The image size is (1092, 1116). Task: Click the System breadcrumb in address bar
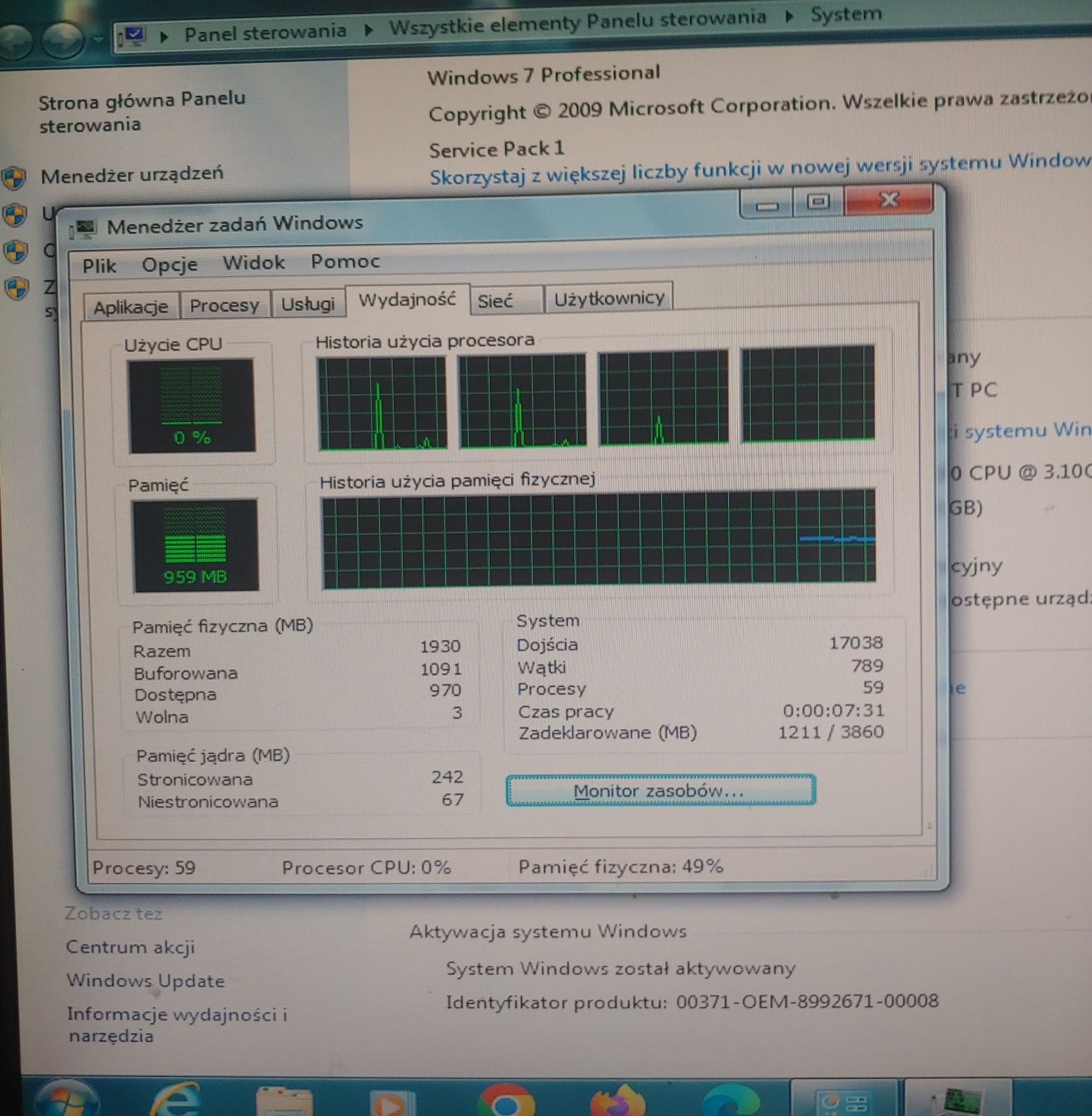pos(846,13)
